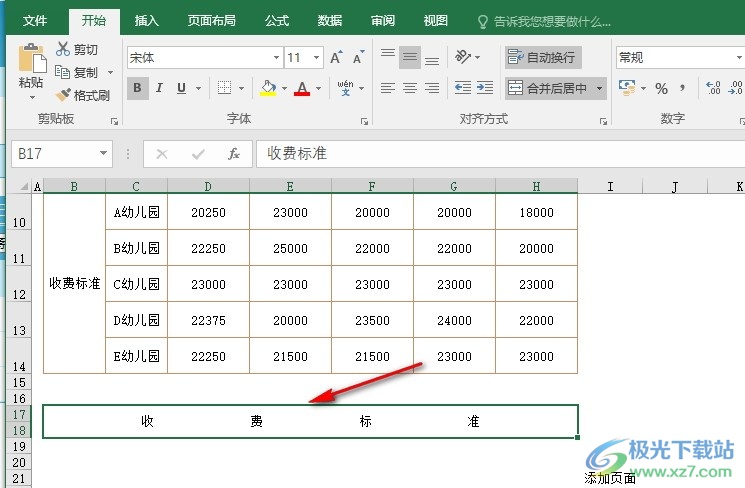745x488 pixels.
Task: Apply italic formatting
Action: (x=159, y=88)
